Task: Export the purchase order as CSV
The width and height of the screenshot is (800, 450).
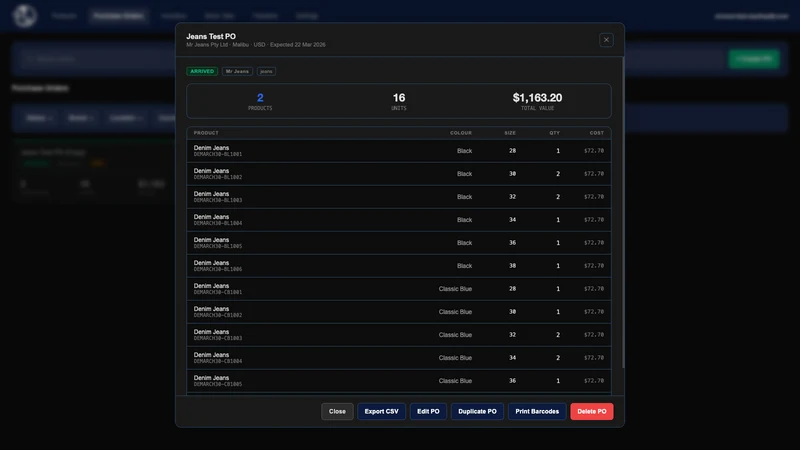Action: [381, 411]
